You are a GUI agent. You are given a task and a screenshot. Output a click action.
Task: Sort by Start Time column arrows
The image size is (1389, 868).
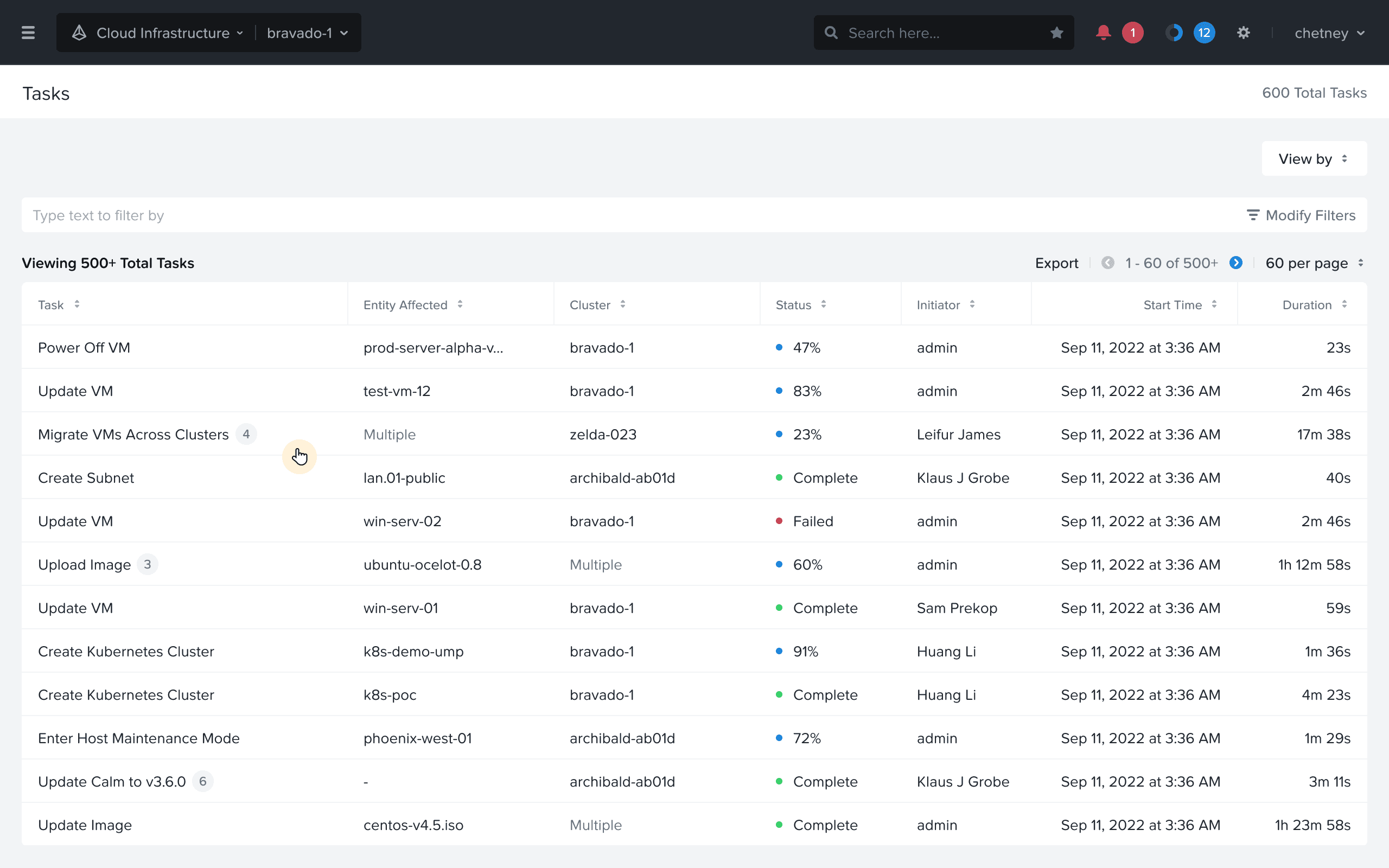click(1214, 304)
